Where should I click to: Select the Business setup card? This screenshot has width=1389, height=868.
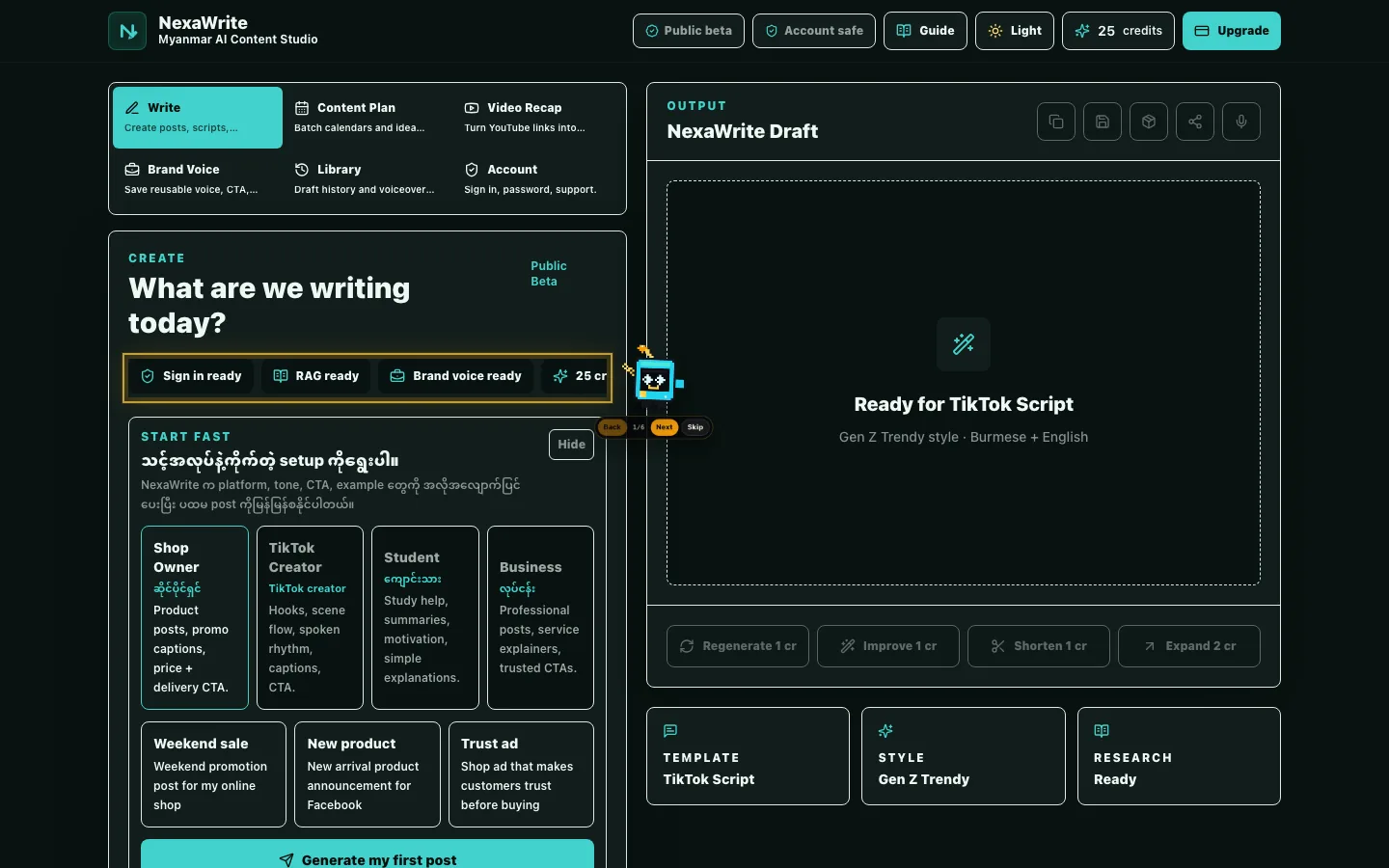540,617
